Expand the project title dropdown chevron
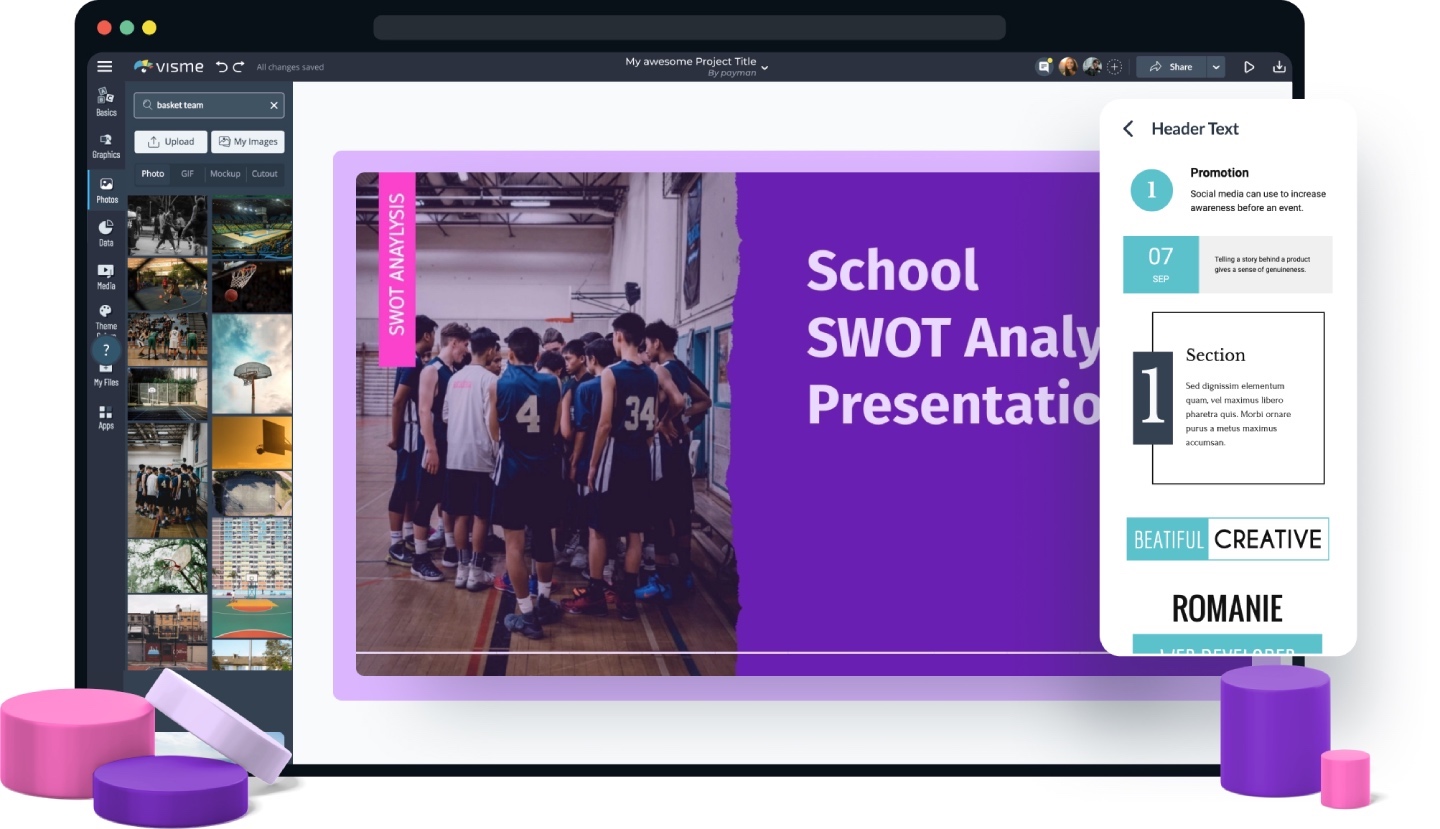 pyautogui.click(x=765, y=68)
